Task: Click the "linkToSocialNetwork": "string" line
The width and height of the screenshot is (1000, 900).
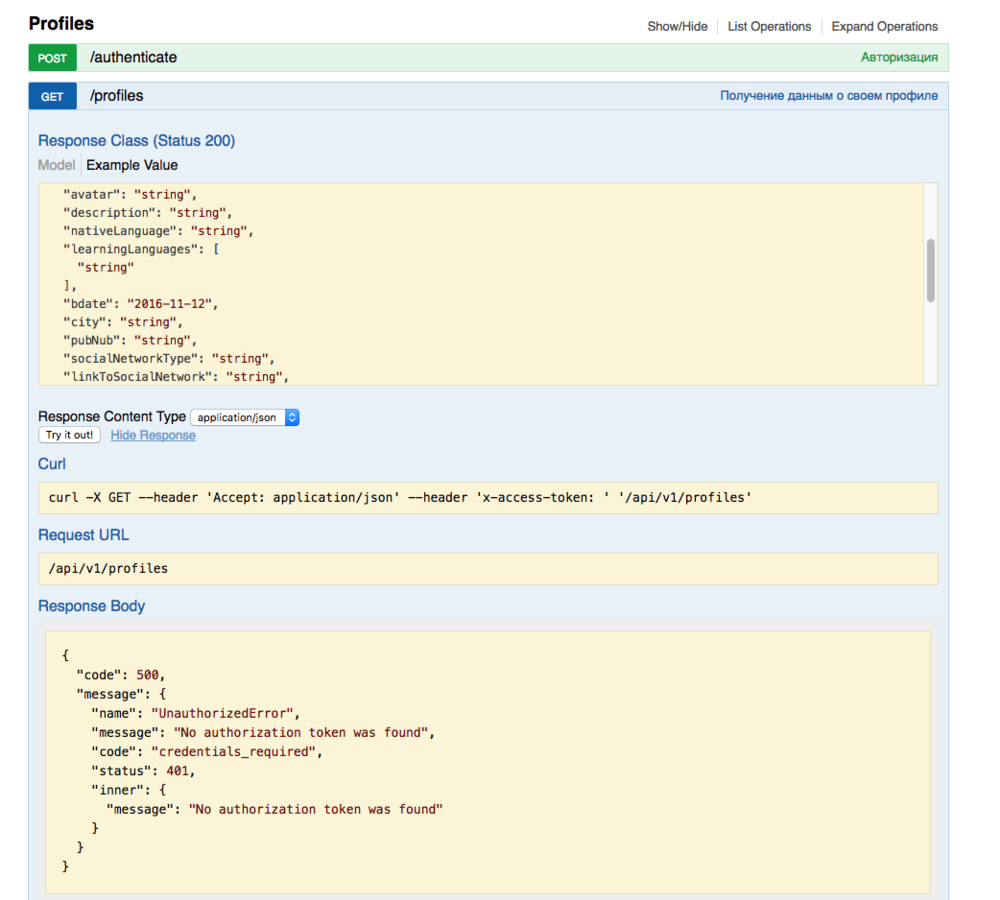Action: click(x=176, y=377)
